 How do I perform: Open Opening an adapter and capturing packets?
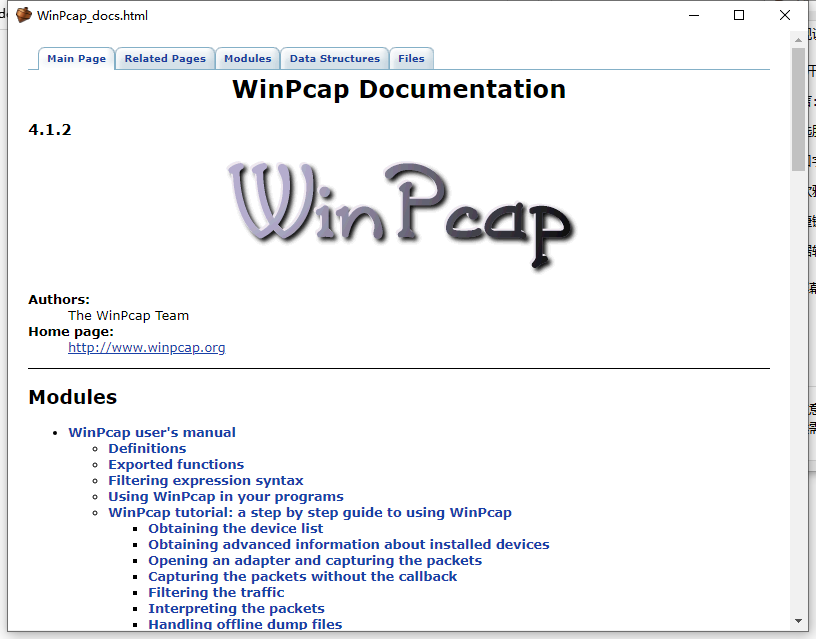315,561
